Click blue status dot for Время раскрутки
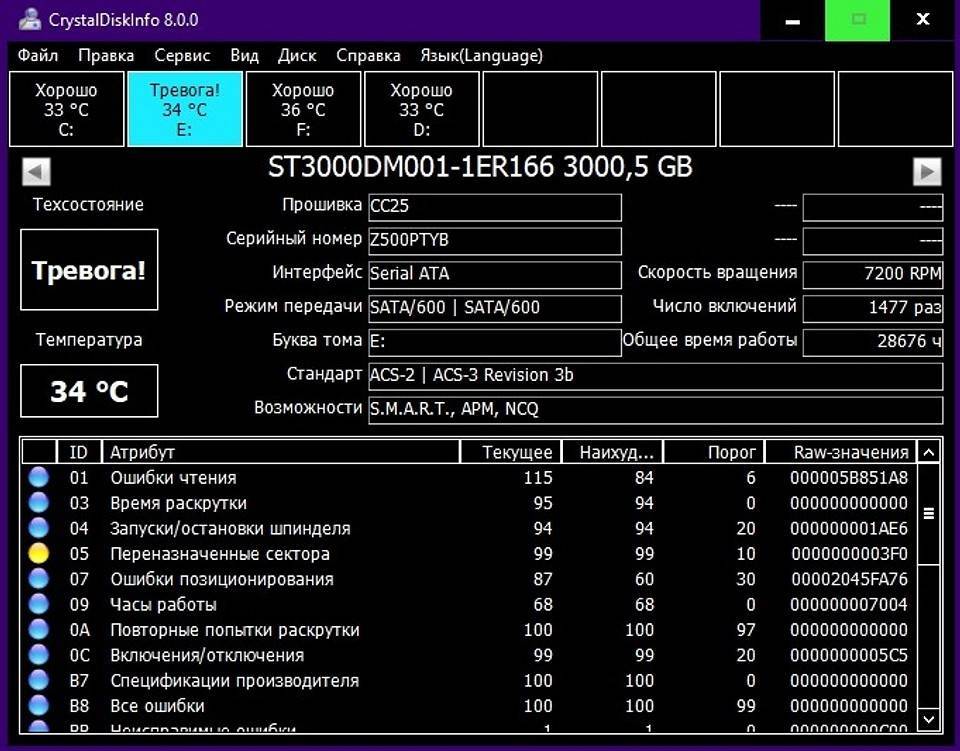The image size is (960, 751). [39, 503]
